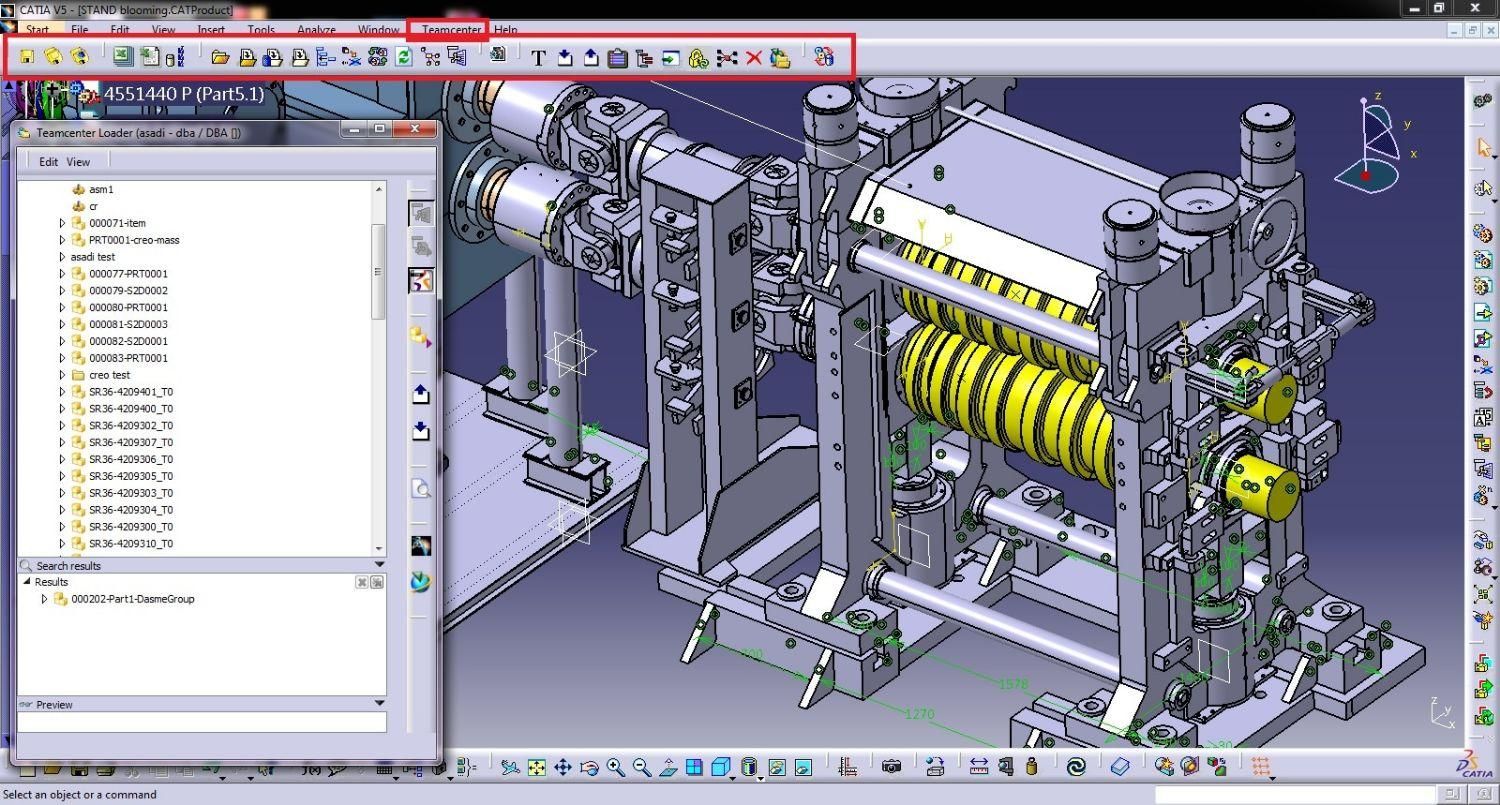
Task: Select the Zoom In tool
Action: pos(616,767)
